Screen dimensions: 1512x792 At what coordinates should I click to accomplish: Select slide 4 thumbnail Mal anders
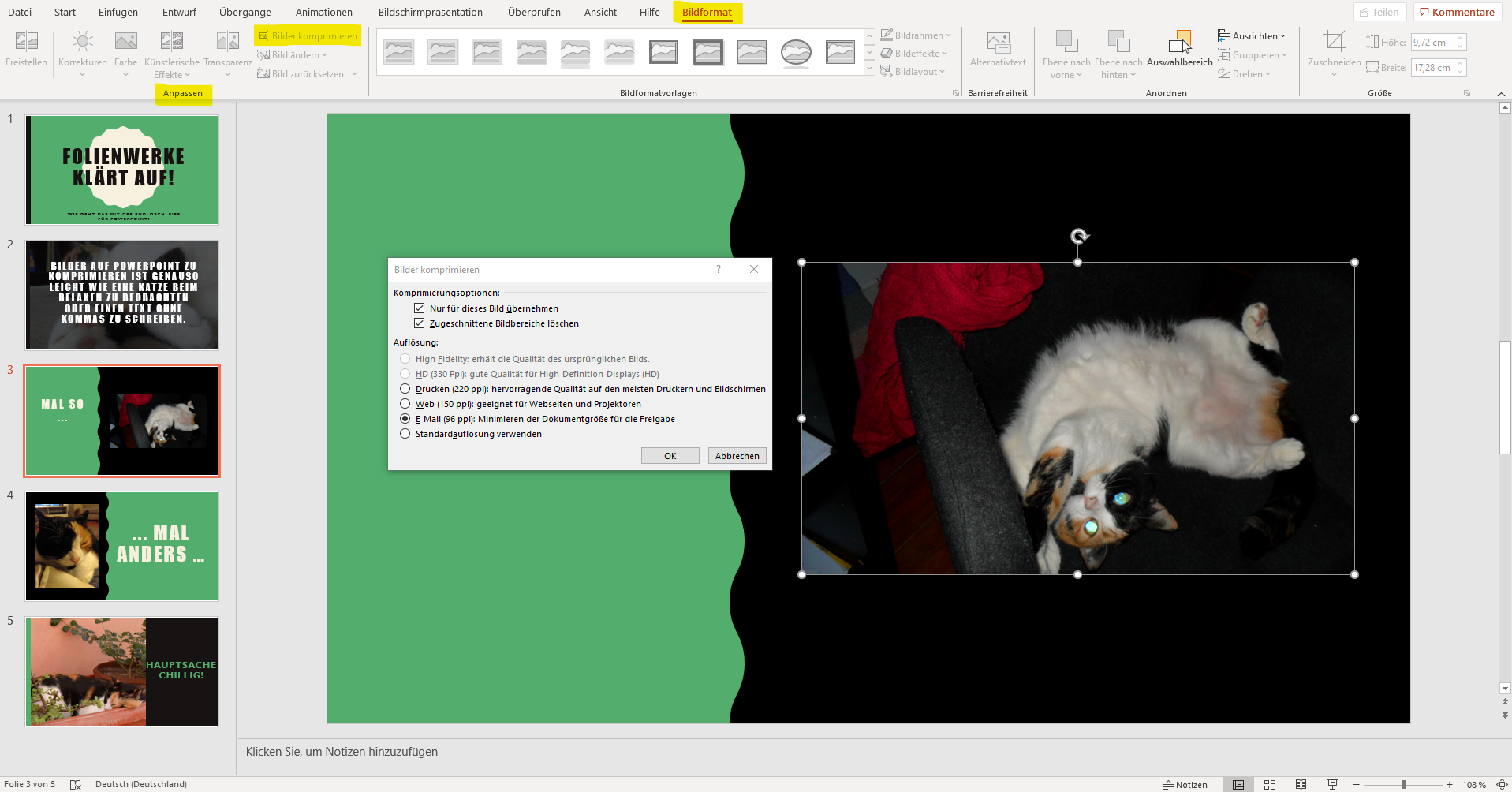pyautogui.click(x=121, y=546)
